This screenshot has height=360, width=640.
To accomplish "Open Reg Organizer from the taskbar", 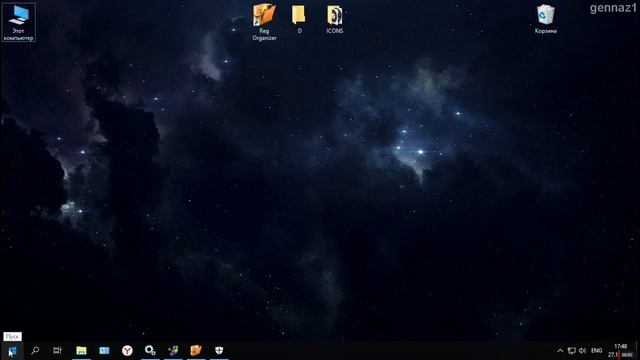I will 196,351.
